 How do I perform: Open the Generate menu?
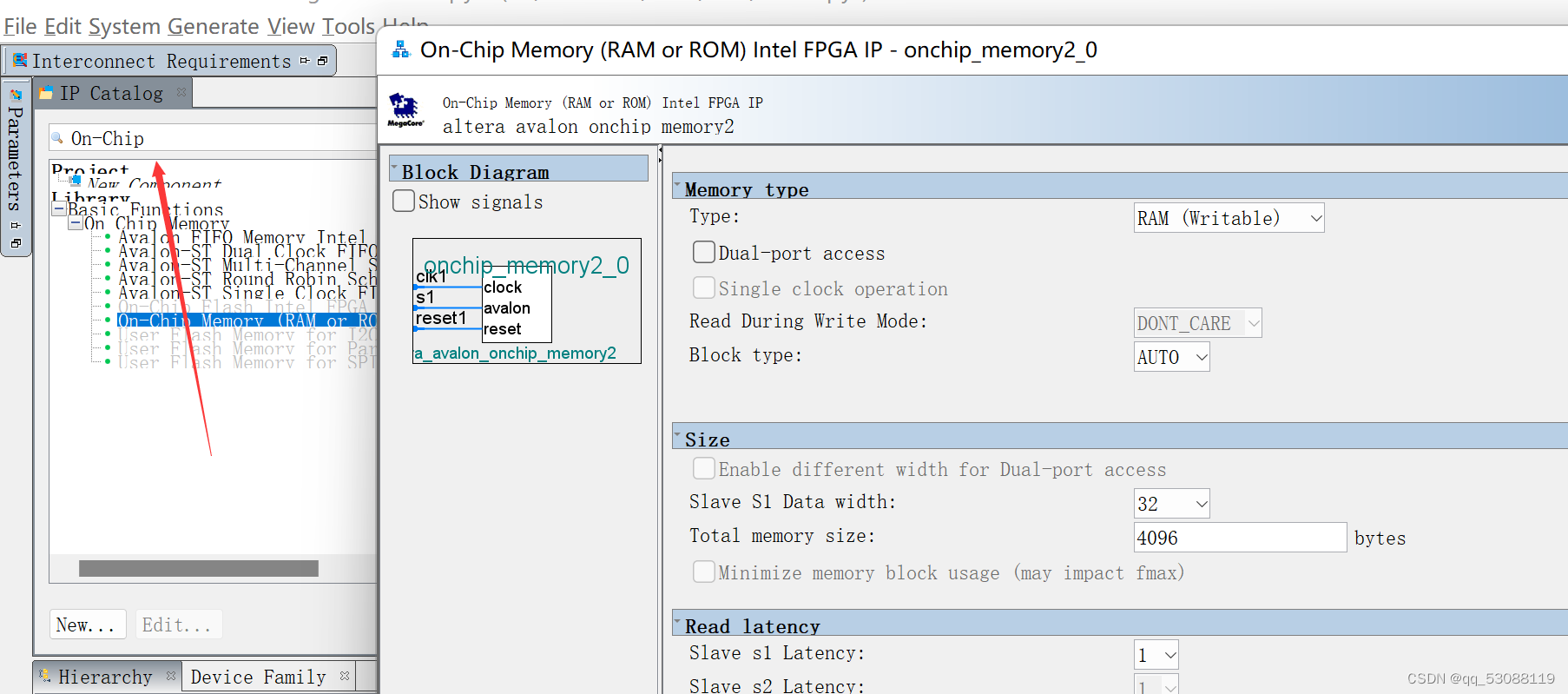coord(214,27)
